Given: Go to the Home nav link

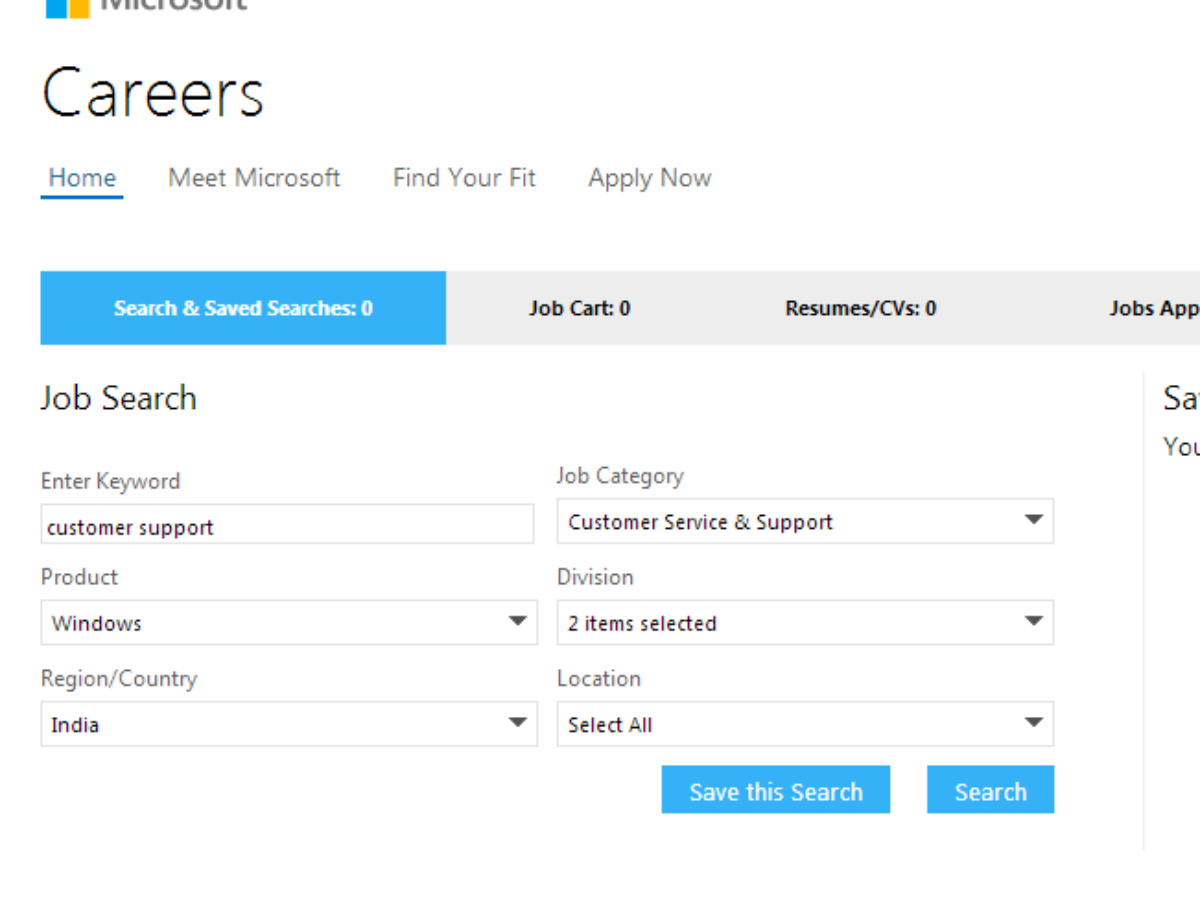Looking at the screenshot, I should [x=82, y=178].
